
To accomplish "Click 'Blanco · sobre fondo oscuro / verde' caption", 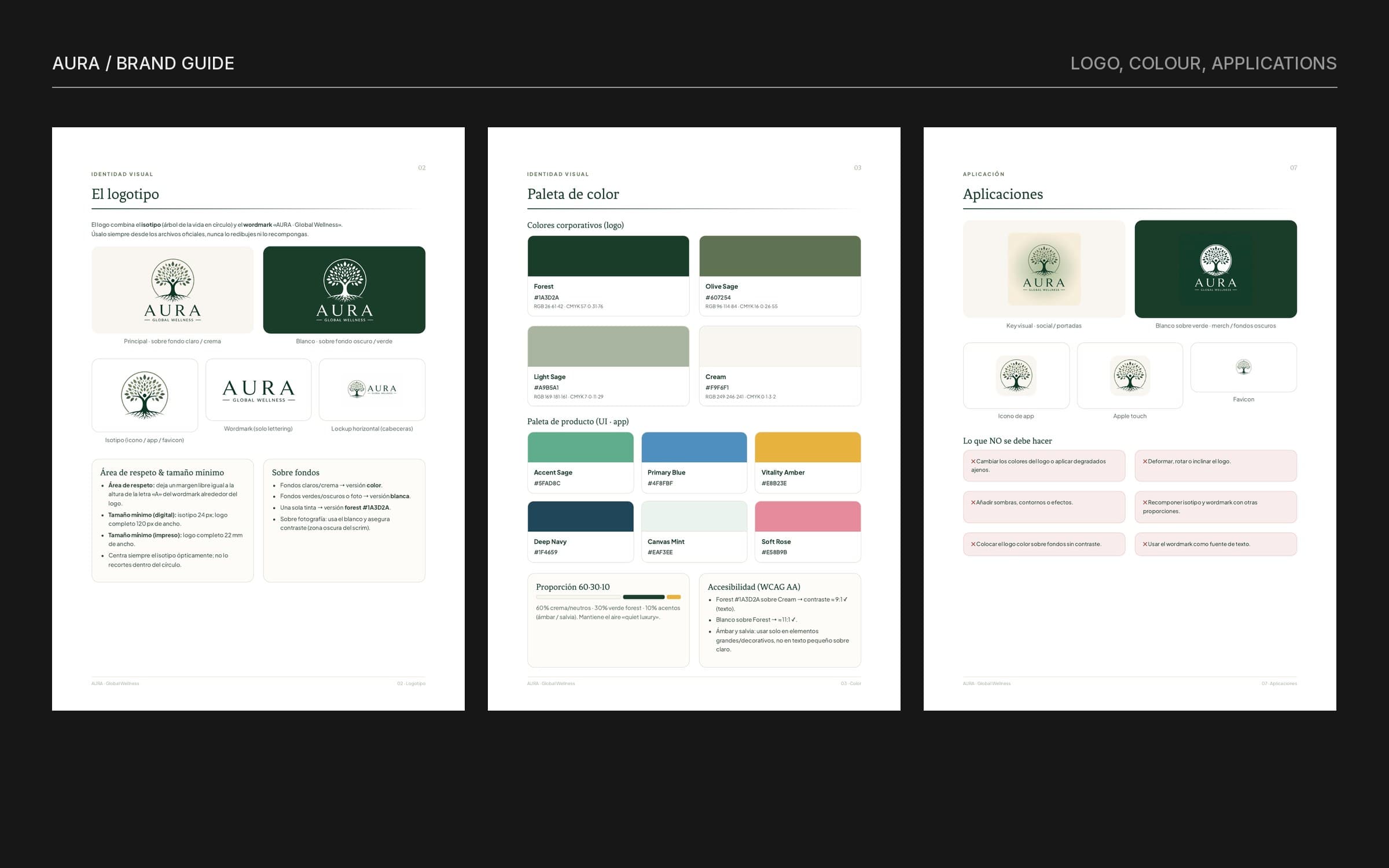I will (x=344, y=341).
